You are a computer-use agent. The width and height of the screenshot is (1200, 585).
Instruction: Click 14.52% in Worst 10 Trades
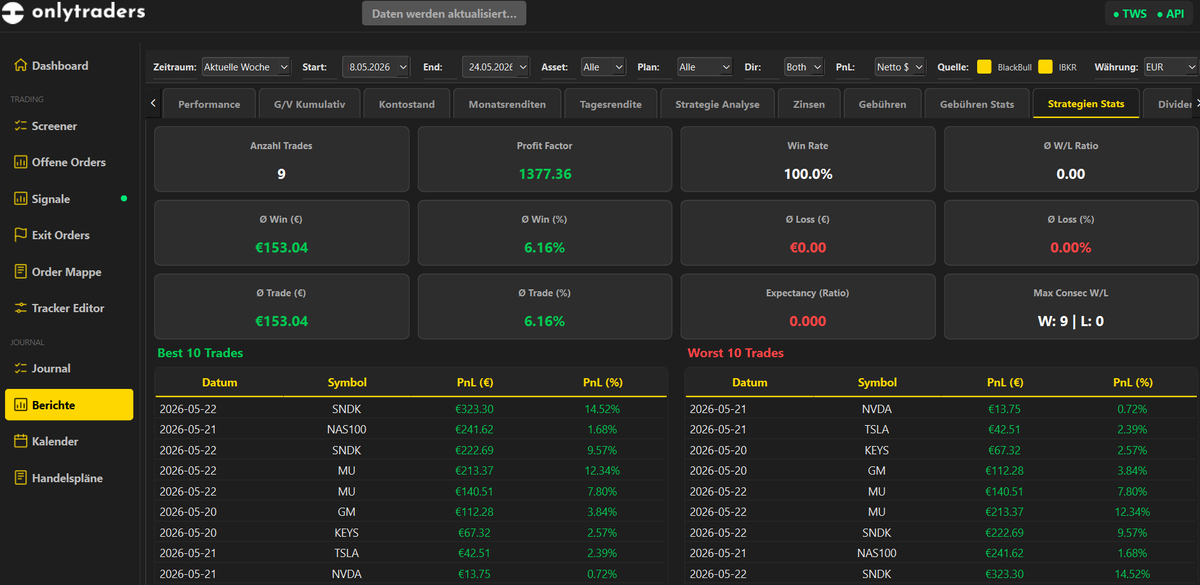(1133, 574)
